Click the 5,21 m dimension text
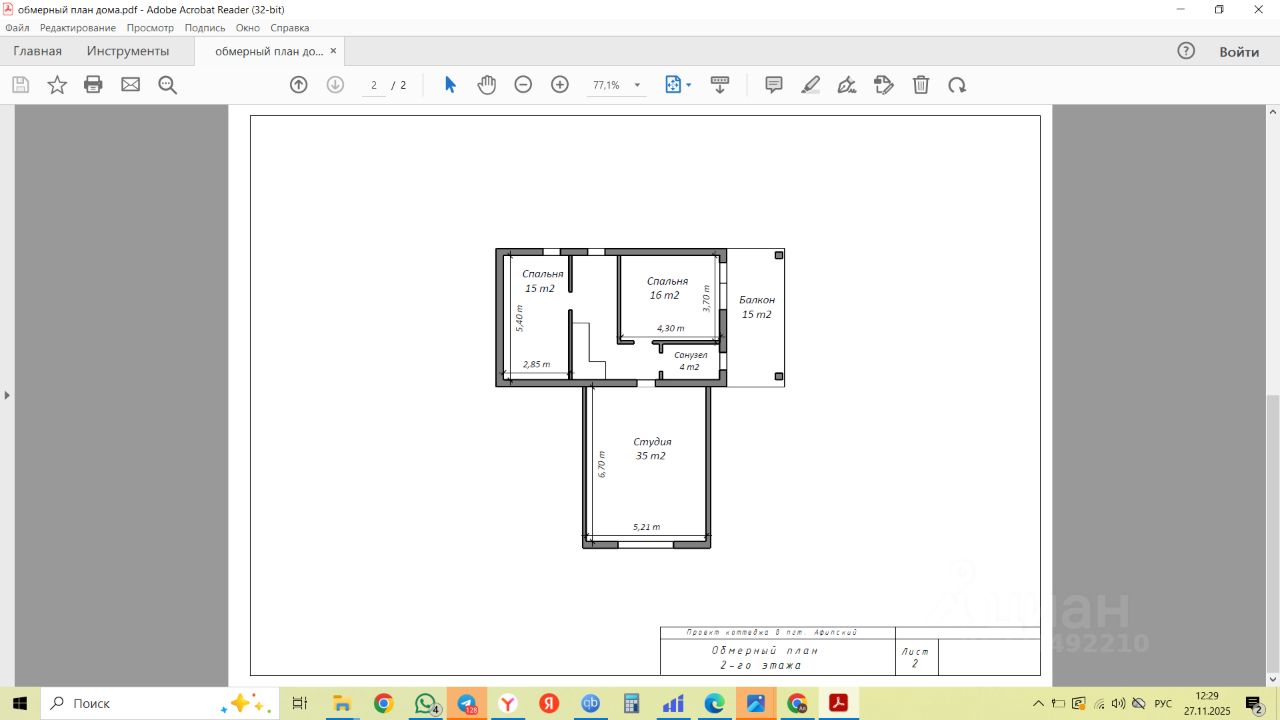The width and height of the screenshot is (1280, 720). (646, 527)
